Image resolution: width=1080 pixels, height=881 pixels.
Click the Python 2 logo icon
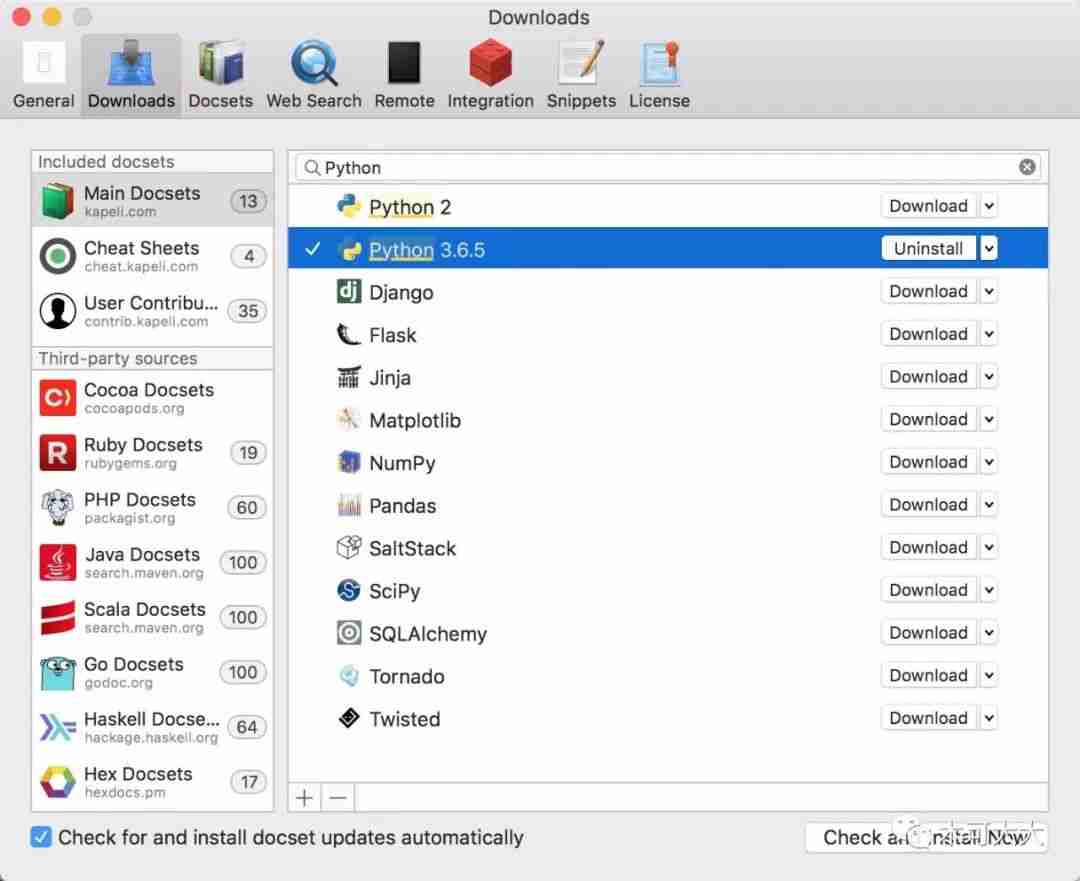point(349,206)
